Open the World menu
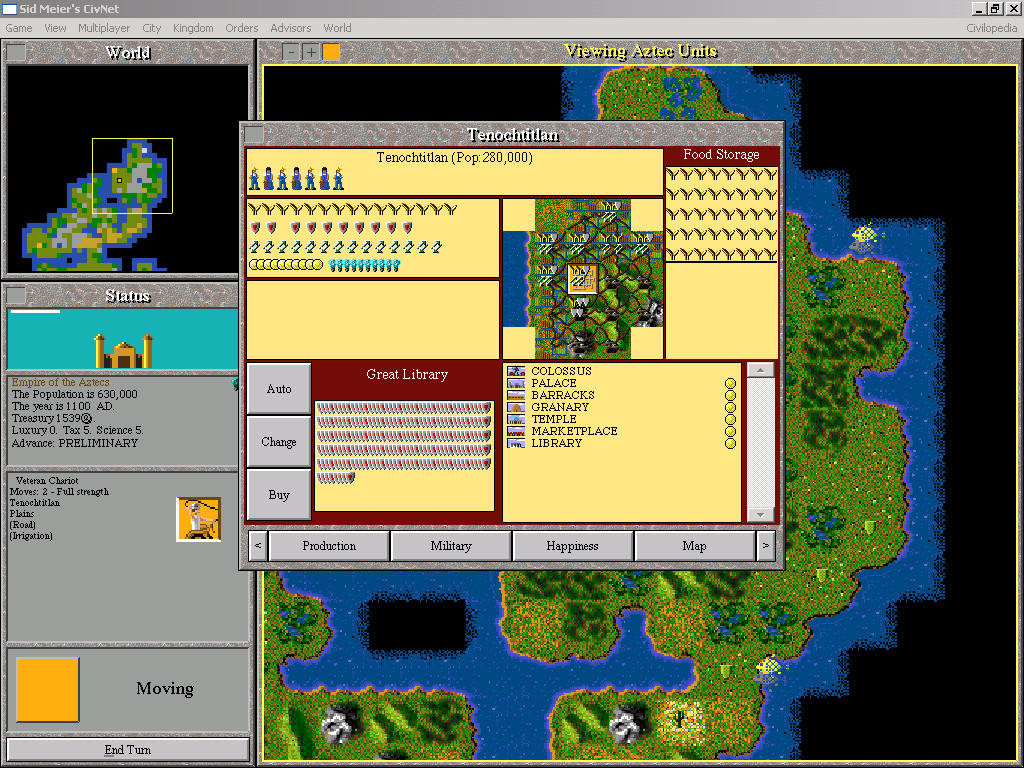This screenshot has width=1024, height=768. [337, 28]
